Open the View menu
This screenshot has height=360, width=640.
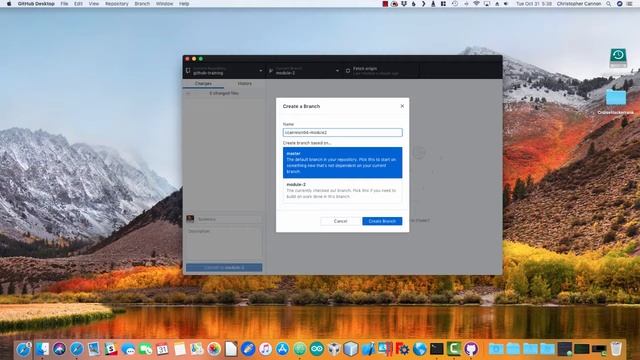(94, 4)
